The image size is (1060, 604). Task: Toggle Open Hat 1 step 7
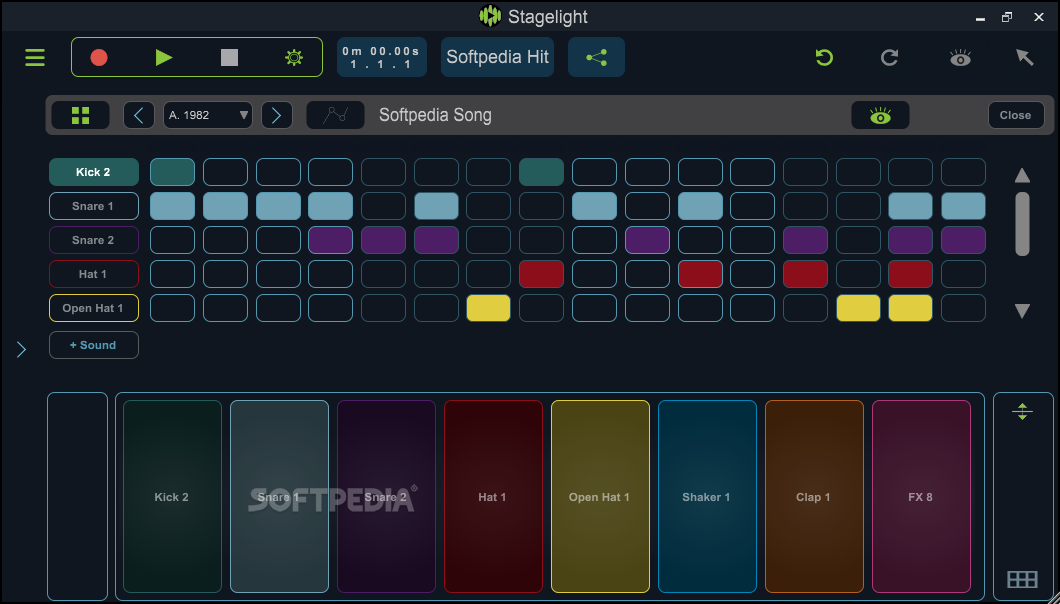(x=489, y=308)
